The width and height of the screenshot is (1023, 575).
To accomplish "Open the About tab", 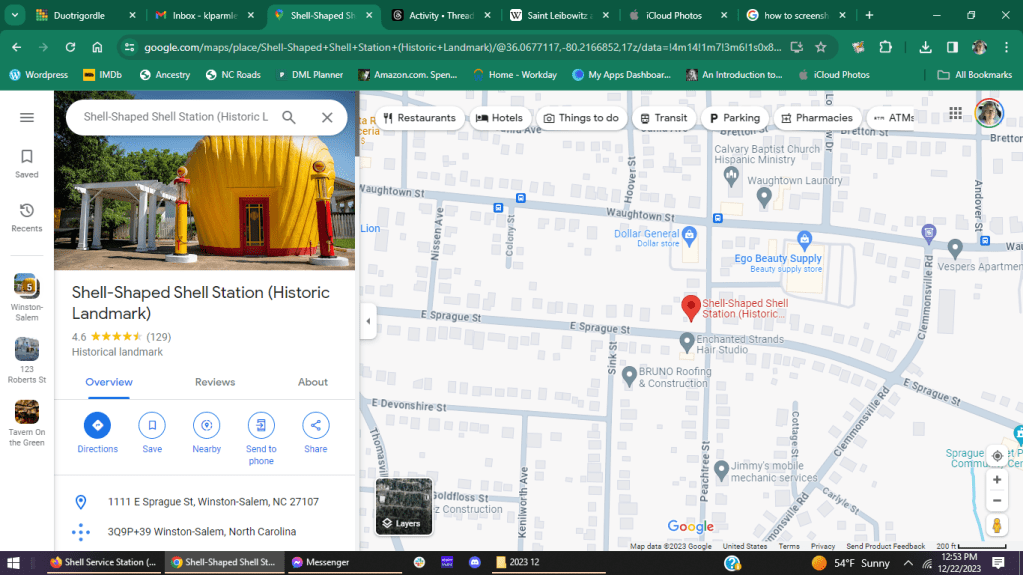I will [x=313, y=382].
